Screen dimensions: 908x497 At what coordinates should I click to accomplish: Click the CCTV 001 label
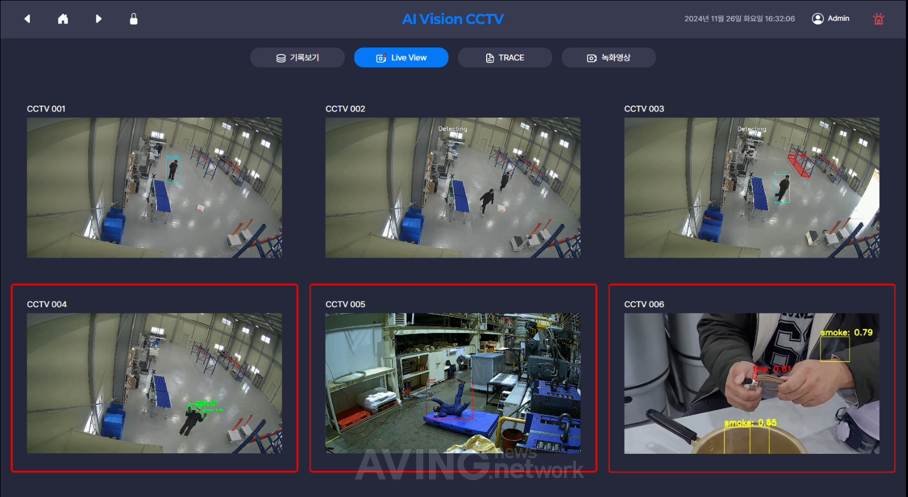(46, 109)
